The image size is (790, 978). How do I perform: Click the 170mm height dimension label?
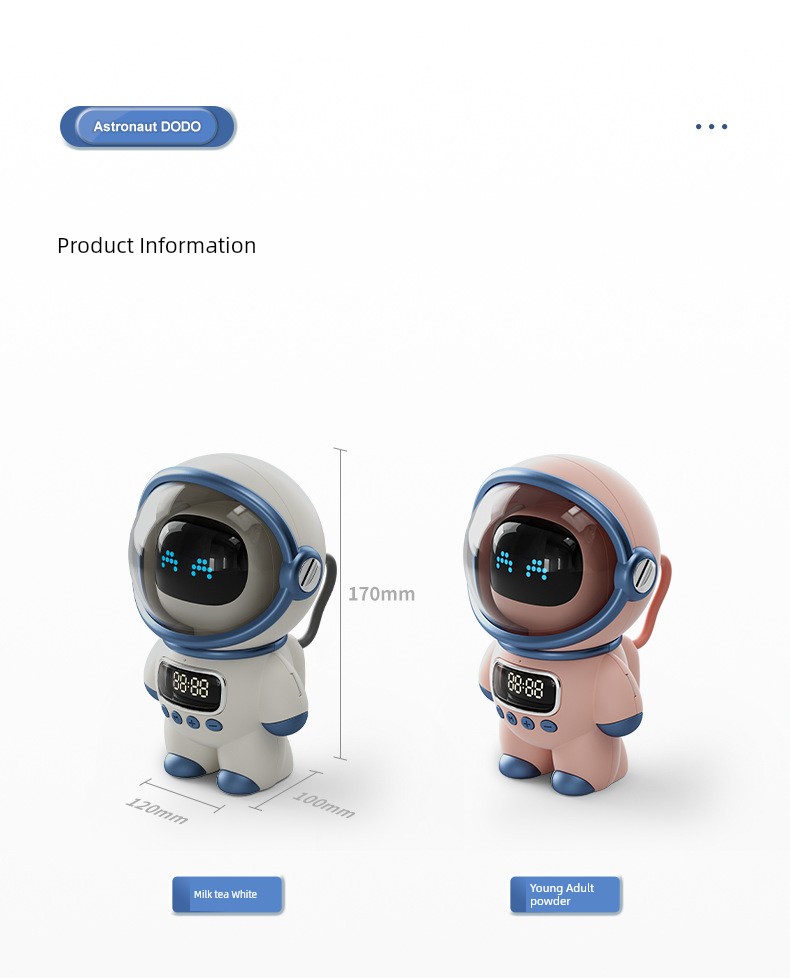click(382, 594)
